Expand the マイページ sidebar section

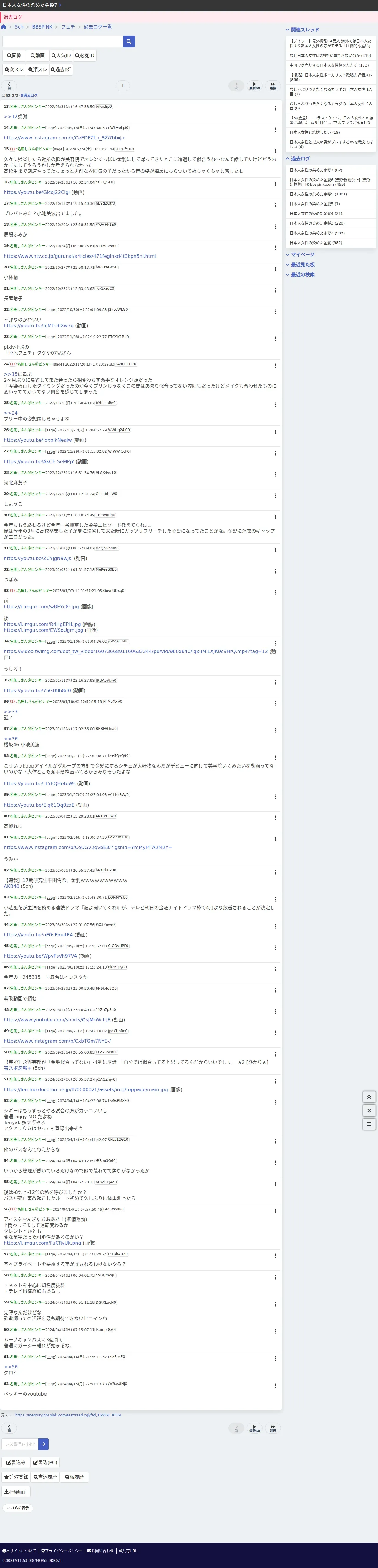[x=300, y=255]
